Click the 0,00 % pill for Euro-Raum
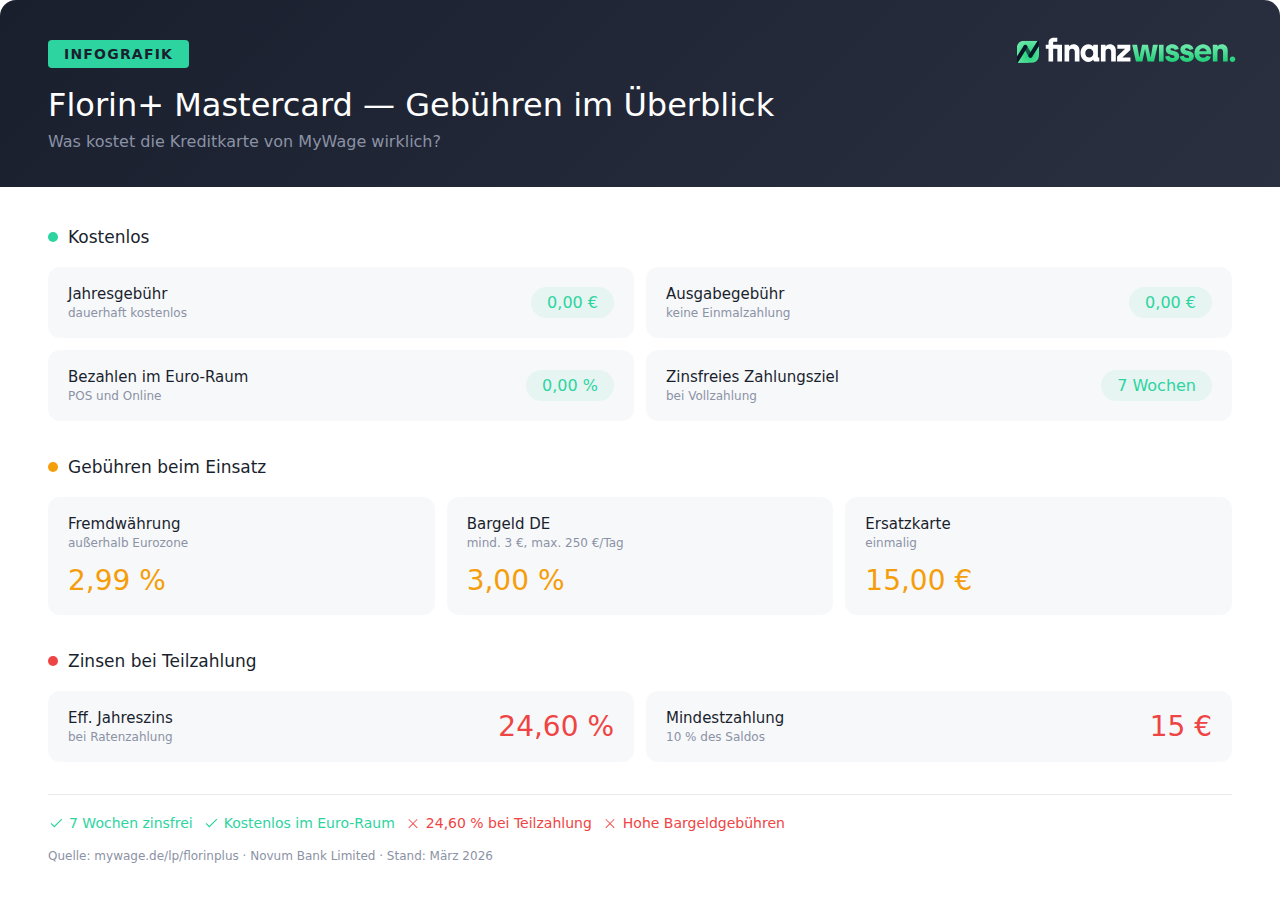1280x911 pixels. 570,385
